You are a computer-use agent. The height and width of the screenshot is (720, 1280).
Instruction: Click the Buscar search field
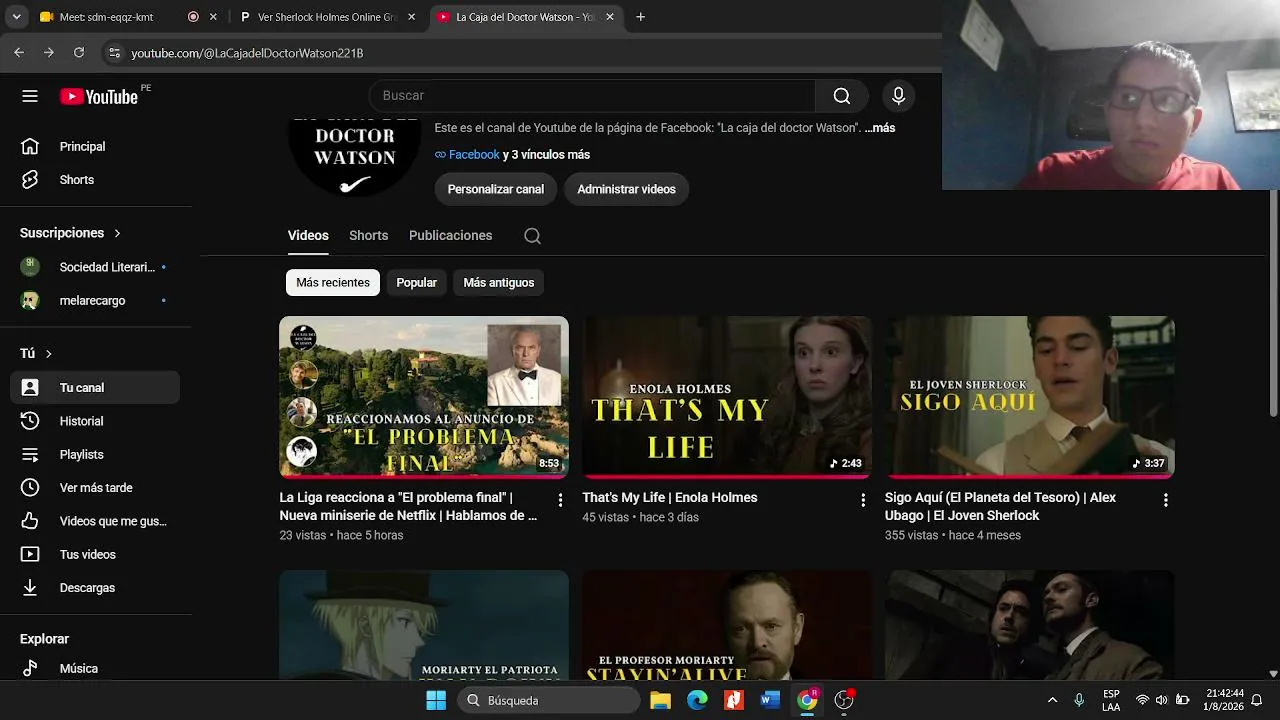[x=592, y=96]
